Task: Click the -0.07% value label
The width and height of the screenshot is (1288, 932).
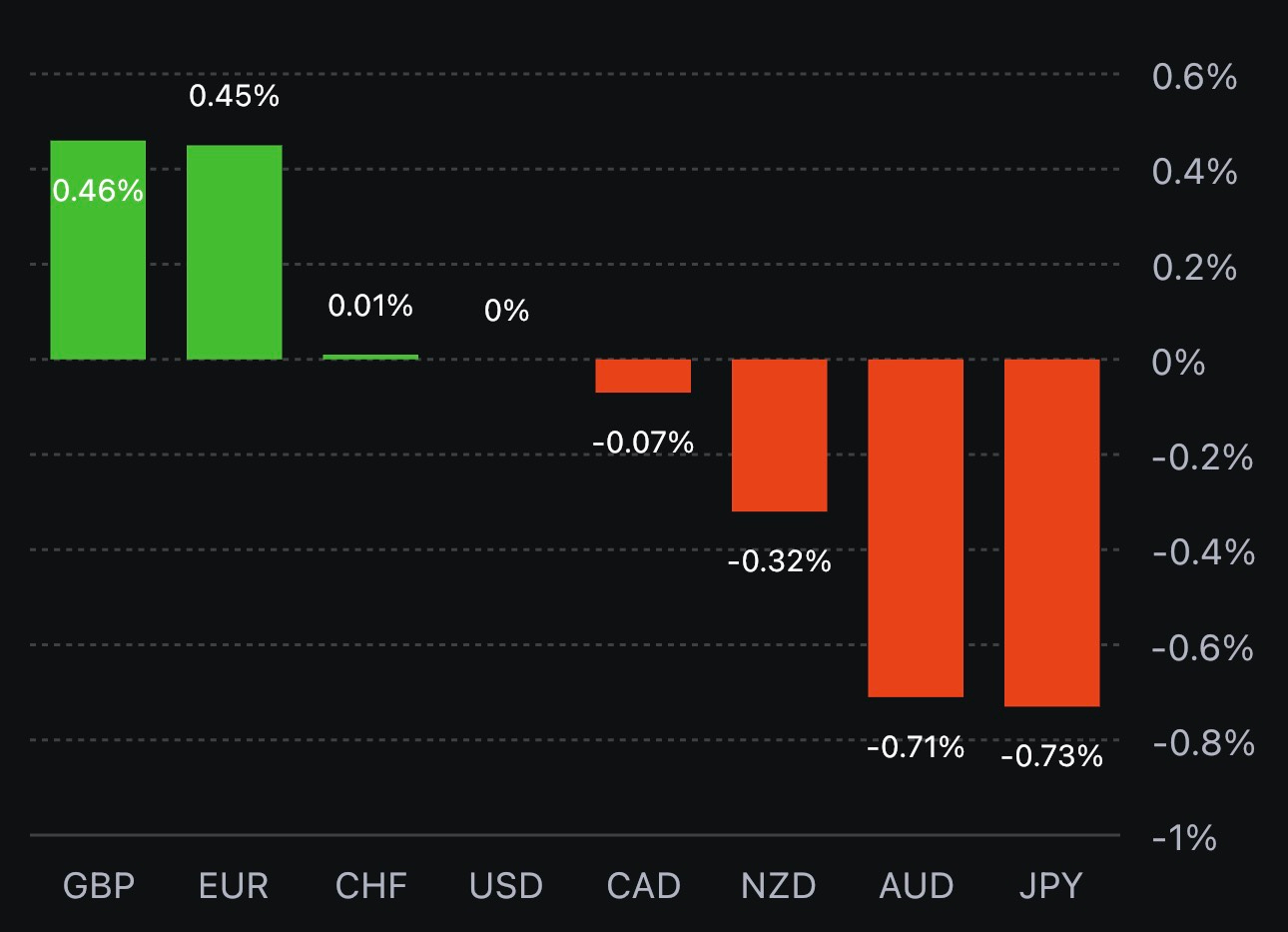Action: [643, 442]
